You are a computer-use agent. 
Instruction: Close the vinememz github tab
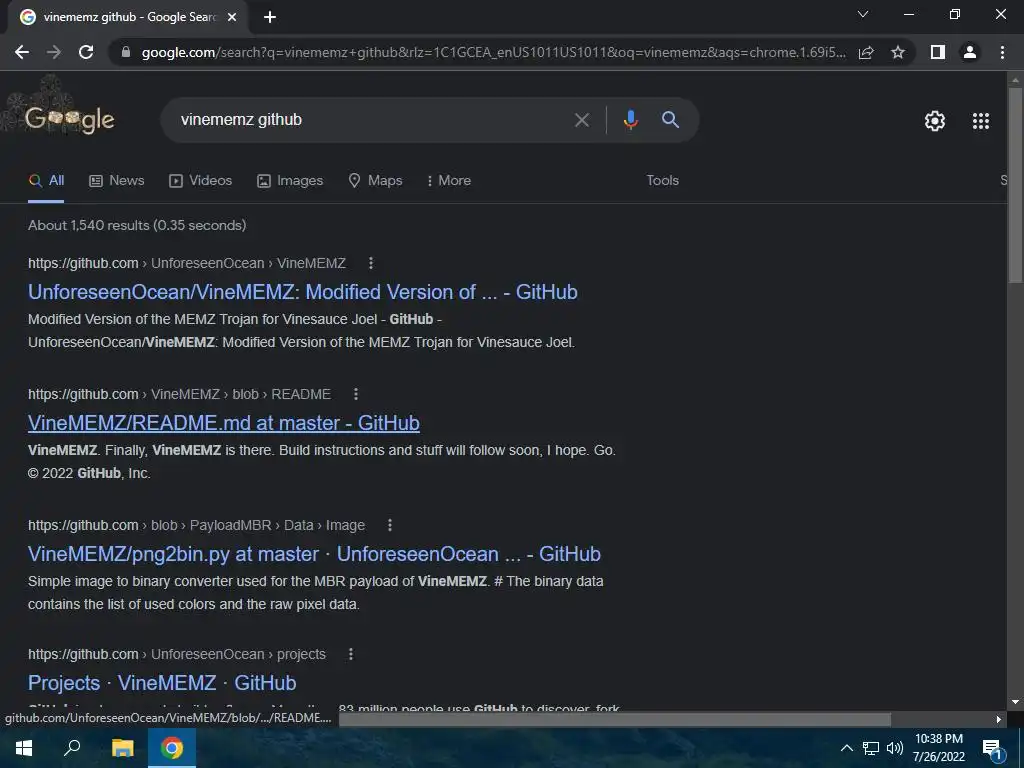[x=232, y=17]
